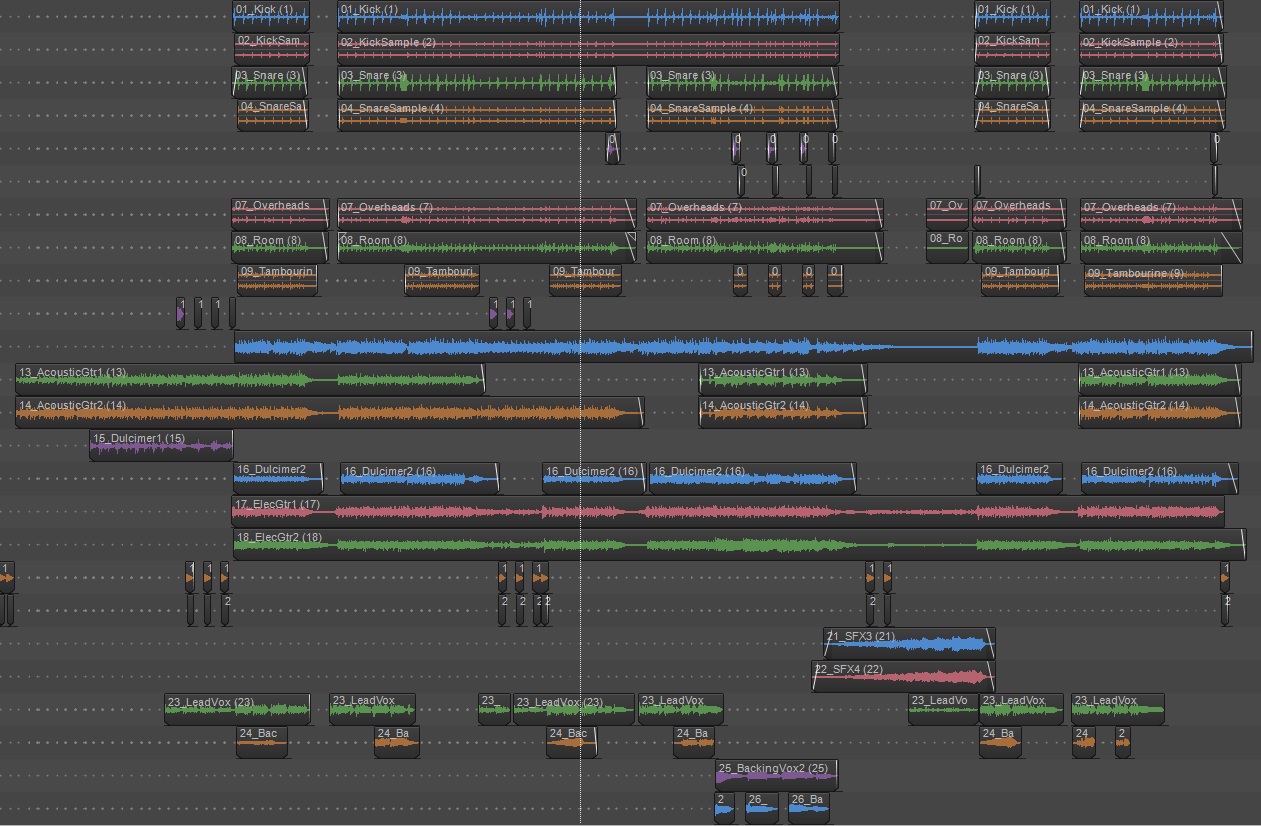Viewport: 1261px width, 826px height.
Task: Select the longest 01_Kick clip
Action: [588, 17]
